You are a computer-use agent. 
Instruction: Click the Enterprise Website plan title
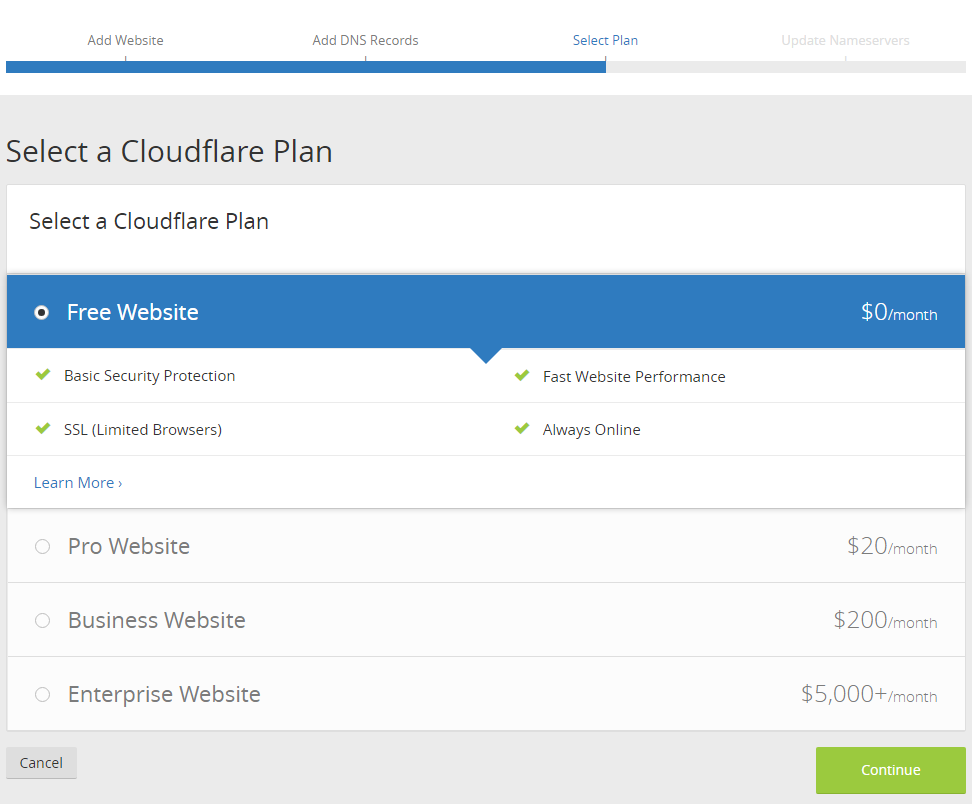pos(164,694)
